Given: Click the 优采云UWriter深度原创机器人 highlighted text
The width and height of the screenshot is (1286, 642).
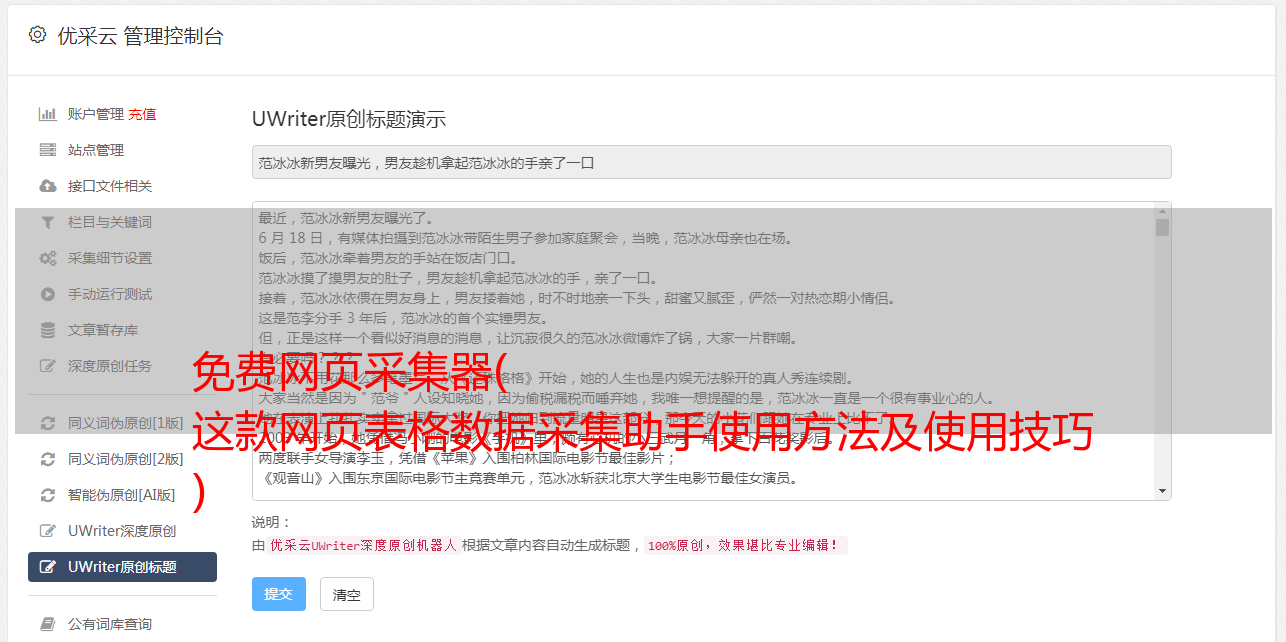Looking at the screenshot, I should [363, 546].
